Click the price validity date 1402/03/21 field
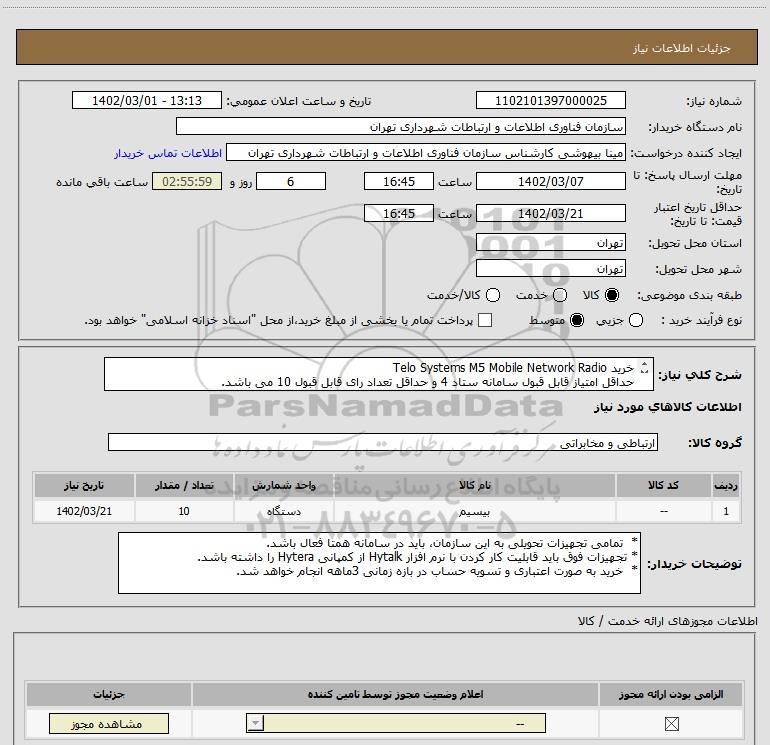The image size is (770, 745). point(550,214)
